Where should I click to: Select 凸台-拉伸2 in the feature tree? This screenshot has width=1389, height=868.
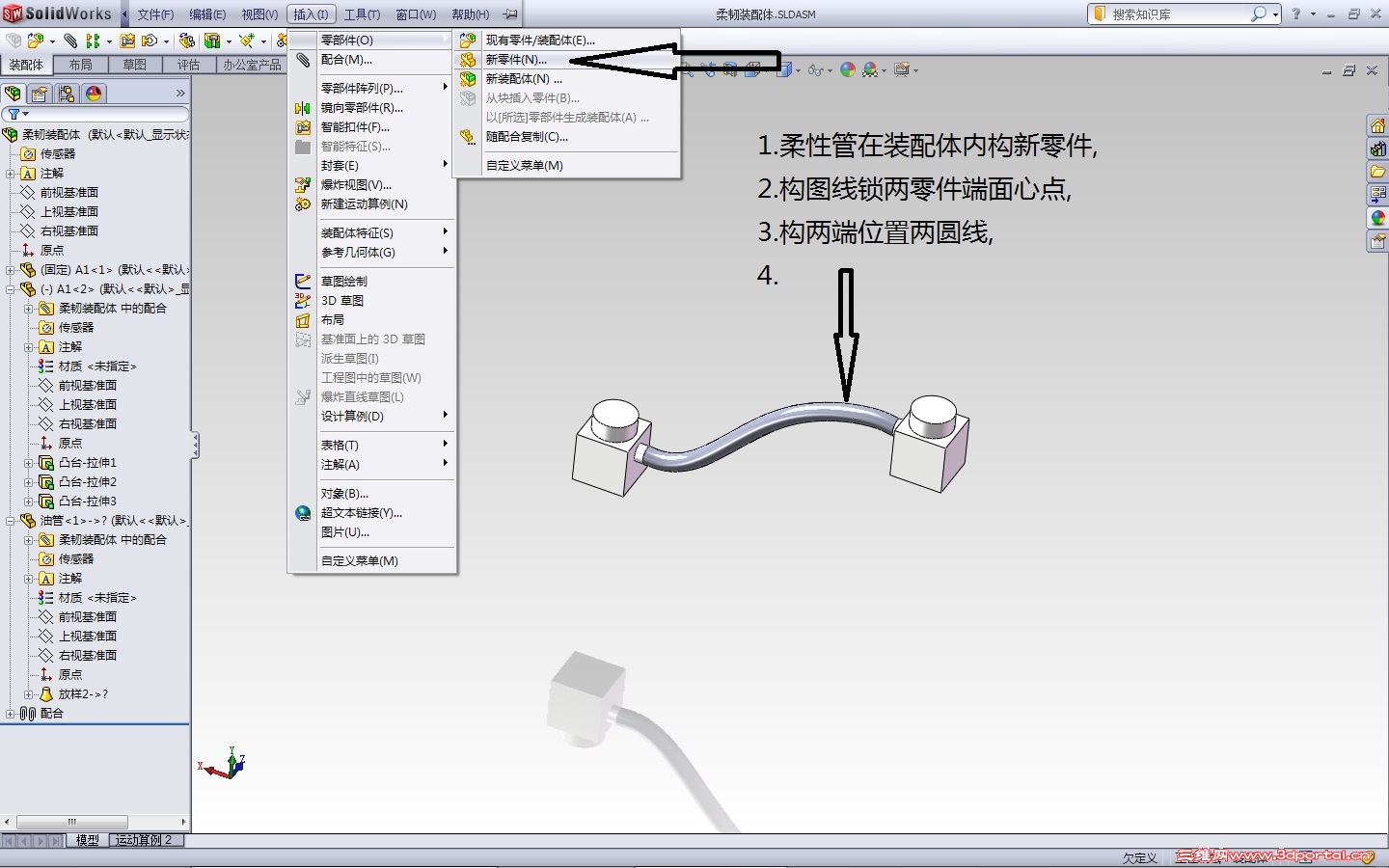point(87,482)
